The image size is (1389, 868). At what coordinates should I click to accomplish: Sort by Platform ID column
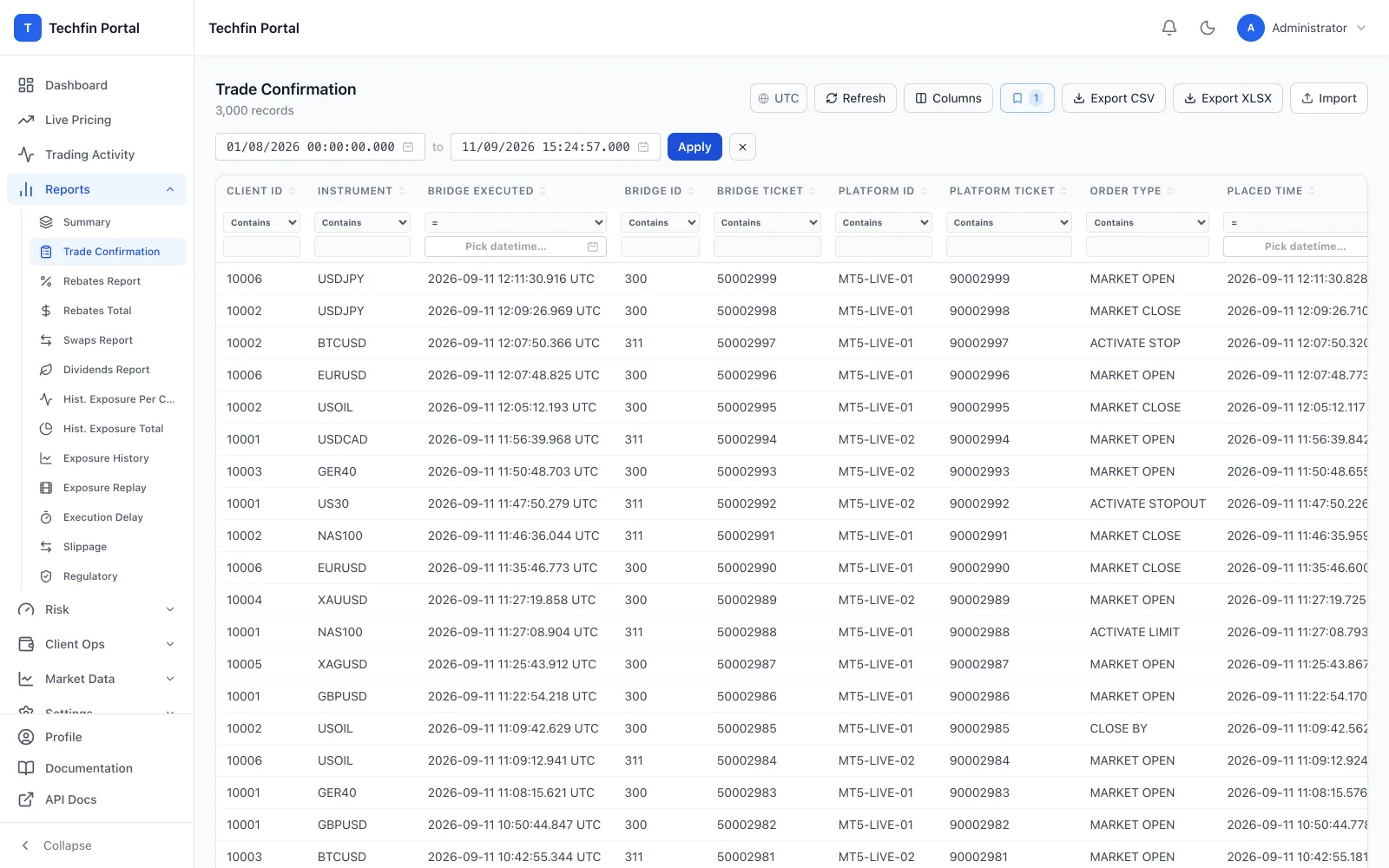pos(883,191)
